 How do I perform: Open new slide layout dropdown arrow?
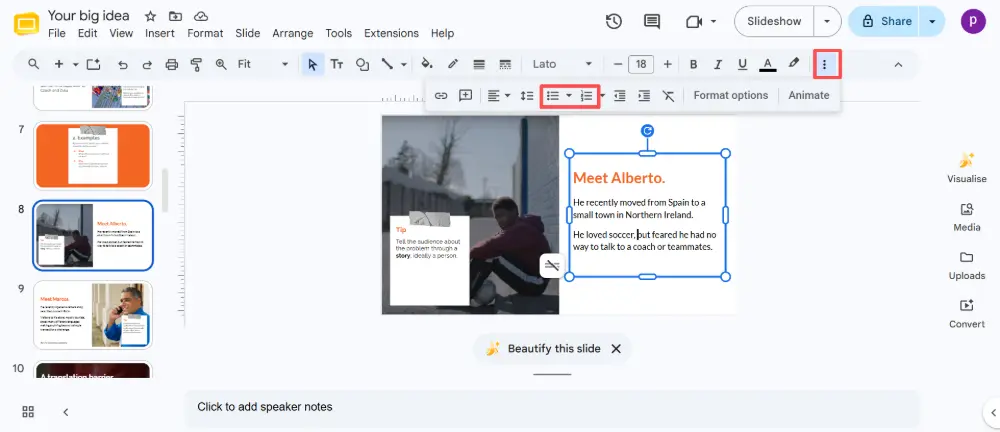(75, 64)
